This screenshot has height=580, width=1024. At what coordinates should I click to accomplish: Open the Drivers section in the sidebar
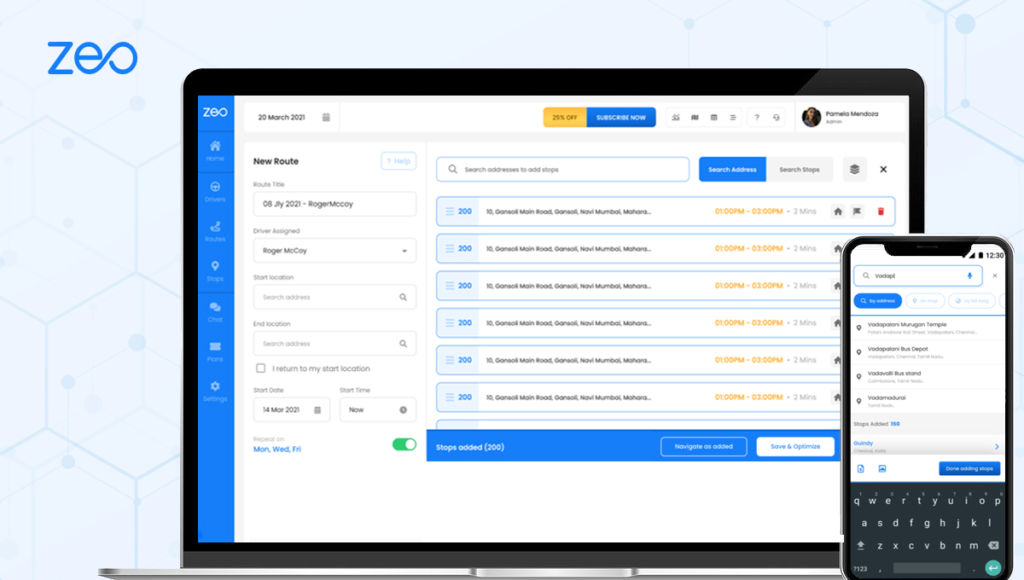tap(215, 190)
